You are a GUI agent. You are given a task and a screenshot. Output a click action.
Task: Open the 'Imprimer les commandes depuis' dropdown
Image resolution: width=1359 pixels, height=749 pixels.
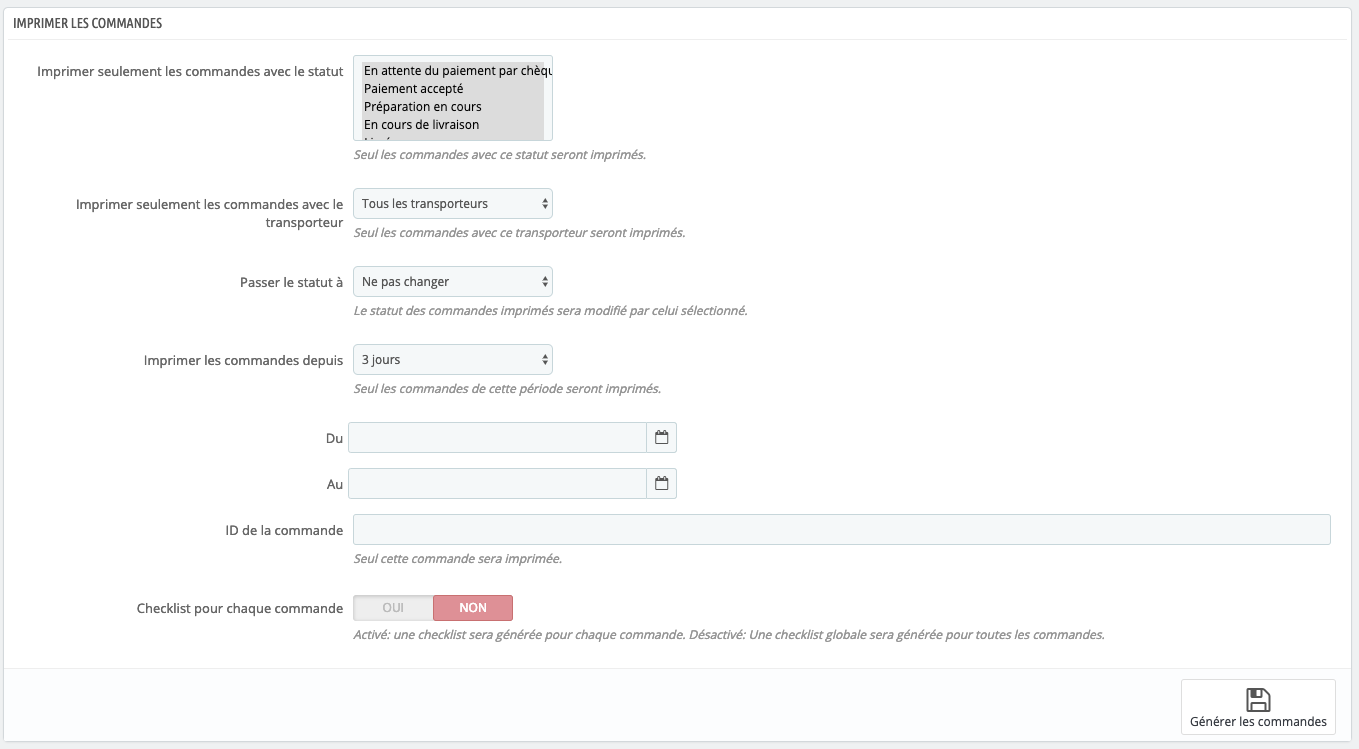coord(450,359)
